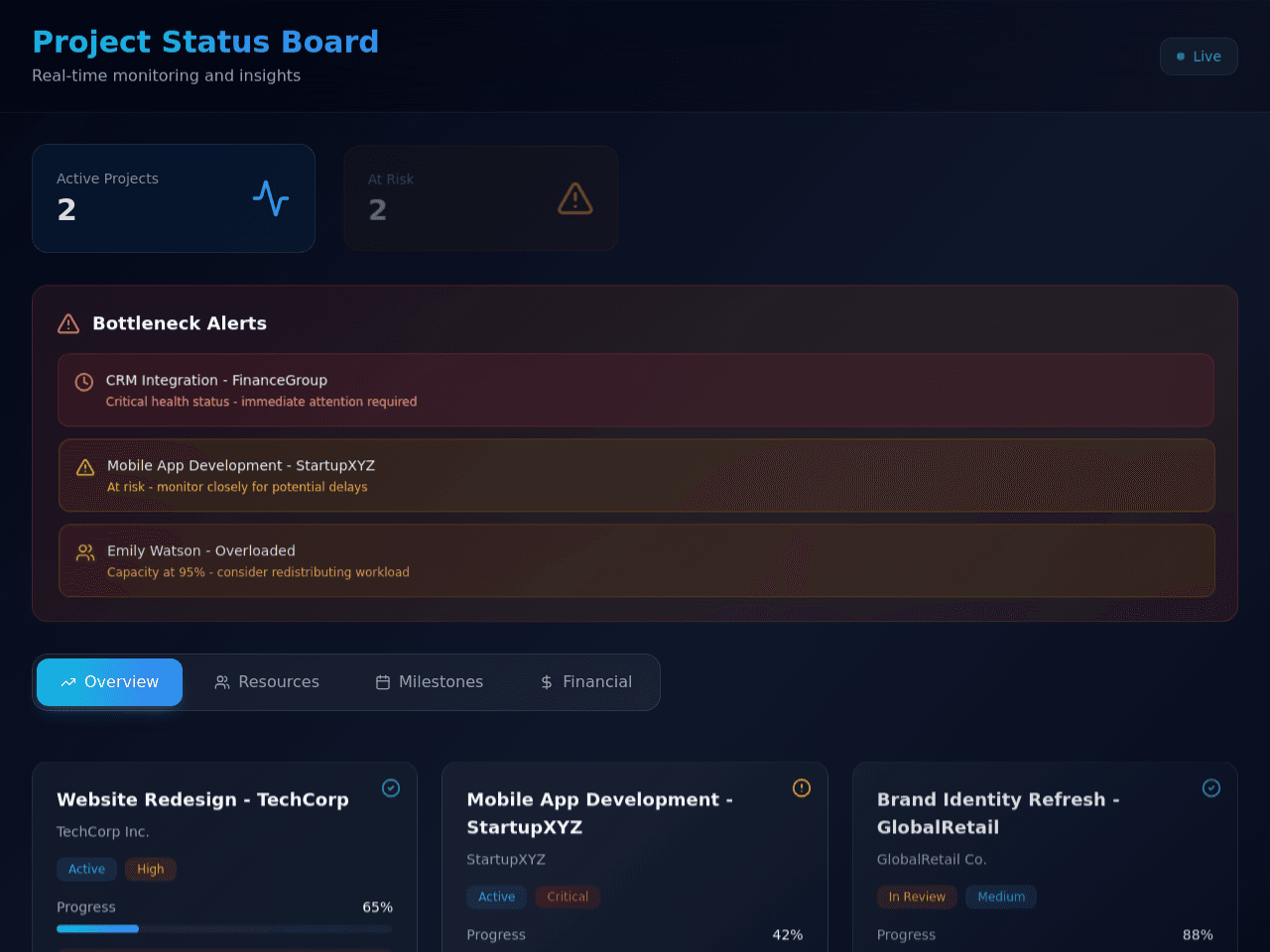Open the Milestones tab
The image size is (1270, 952).
(x=430, y=682)
